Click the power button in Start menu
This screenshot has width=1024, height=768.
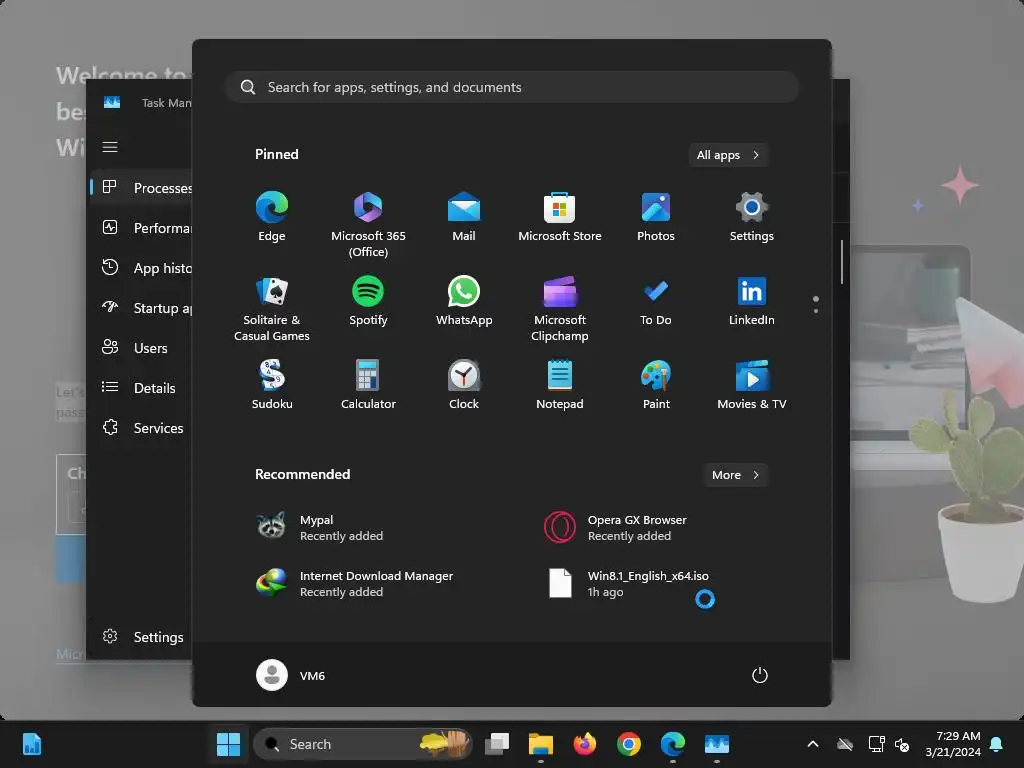(760, 675)
